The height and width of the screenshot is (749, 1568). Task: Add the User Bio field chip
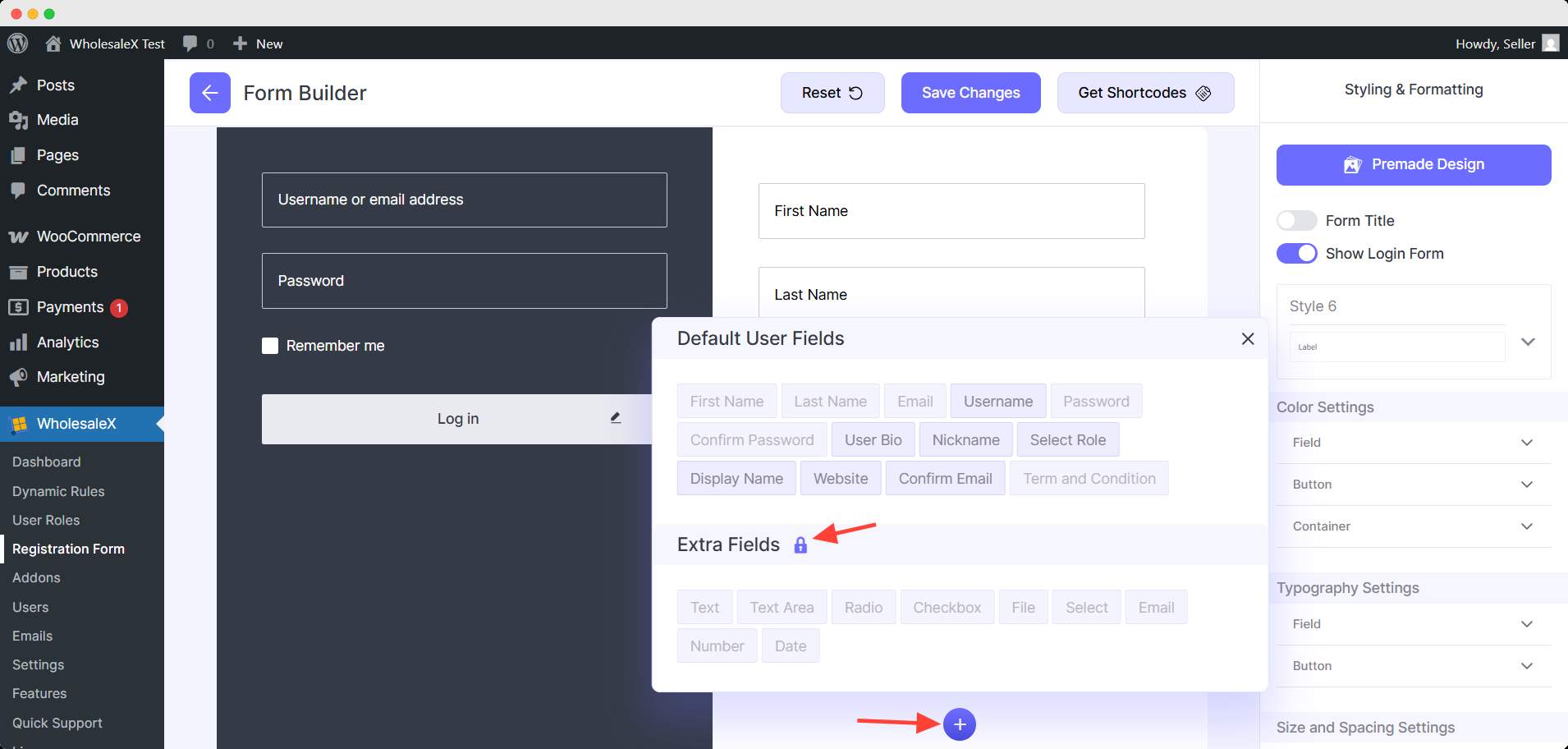873,439
